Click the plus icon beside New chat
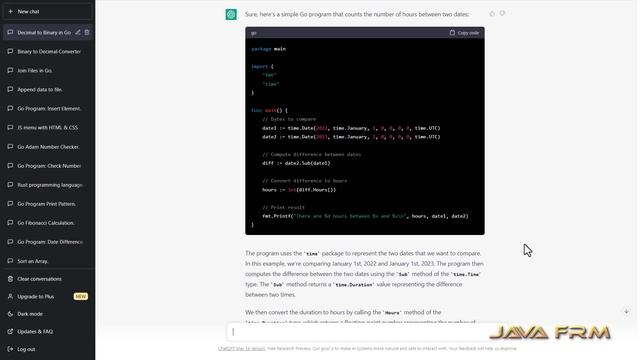Image resolution: width=640 pixels, height=360 pixels. coord(11,11)
